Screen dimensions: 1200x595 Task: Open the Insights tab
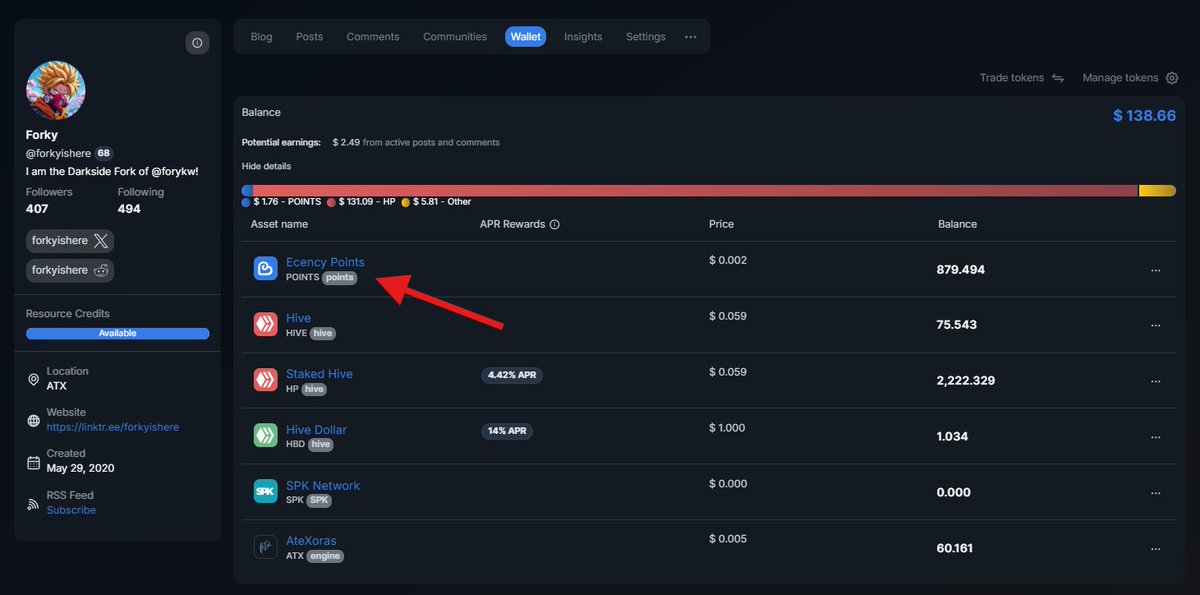583,37
